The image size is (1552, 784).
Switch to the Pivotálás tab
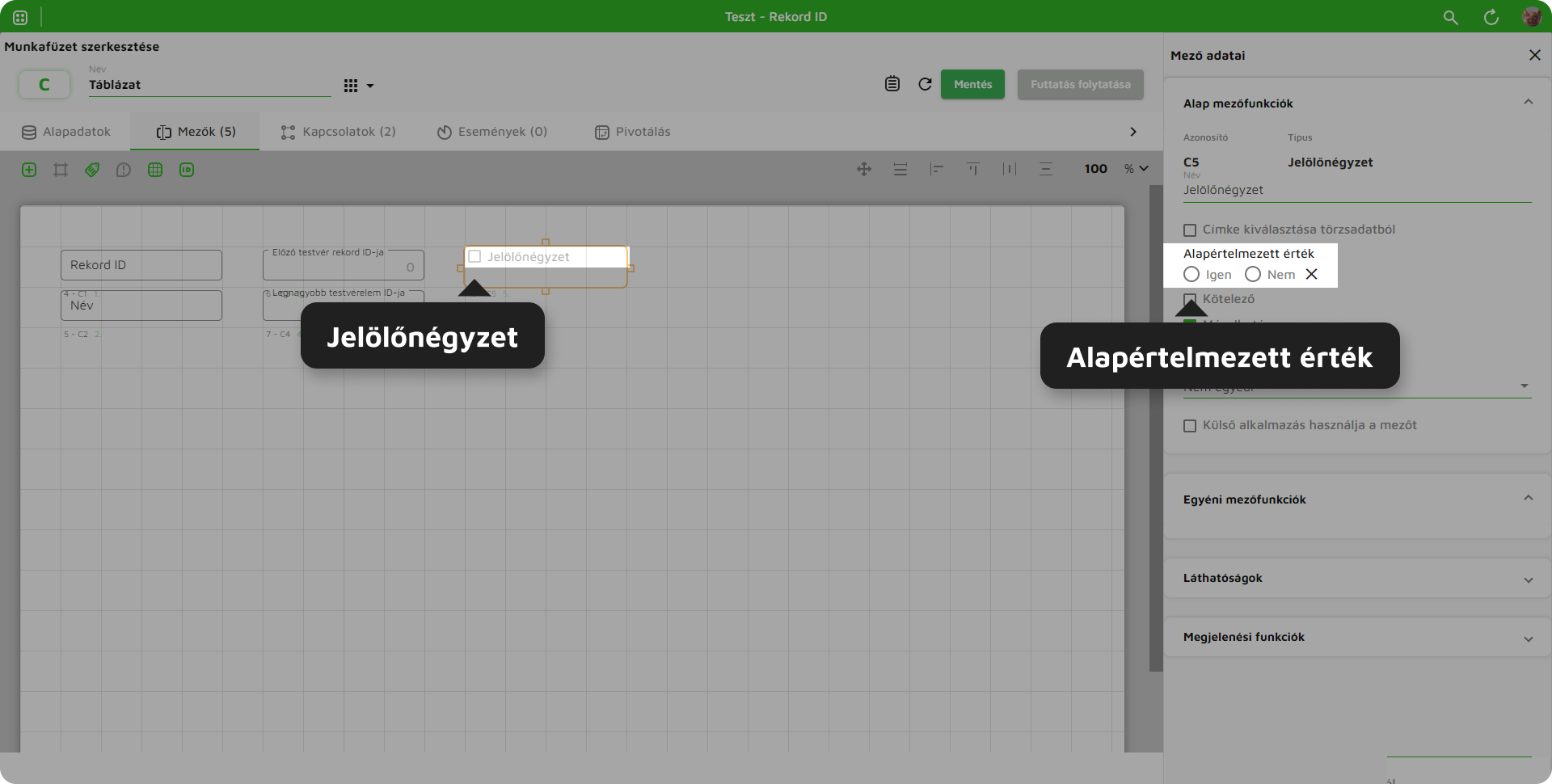point(633,132)
